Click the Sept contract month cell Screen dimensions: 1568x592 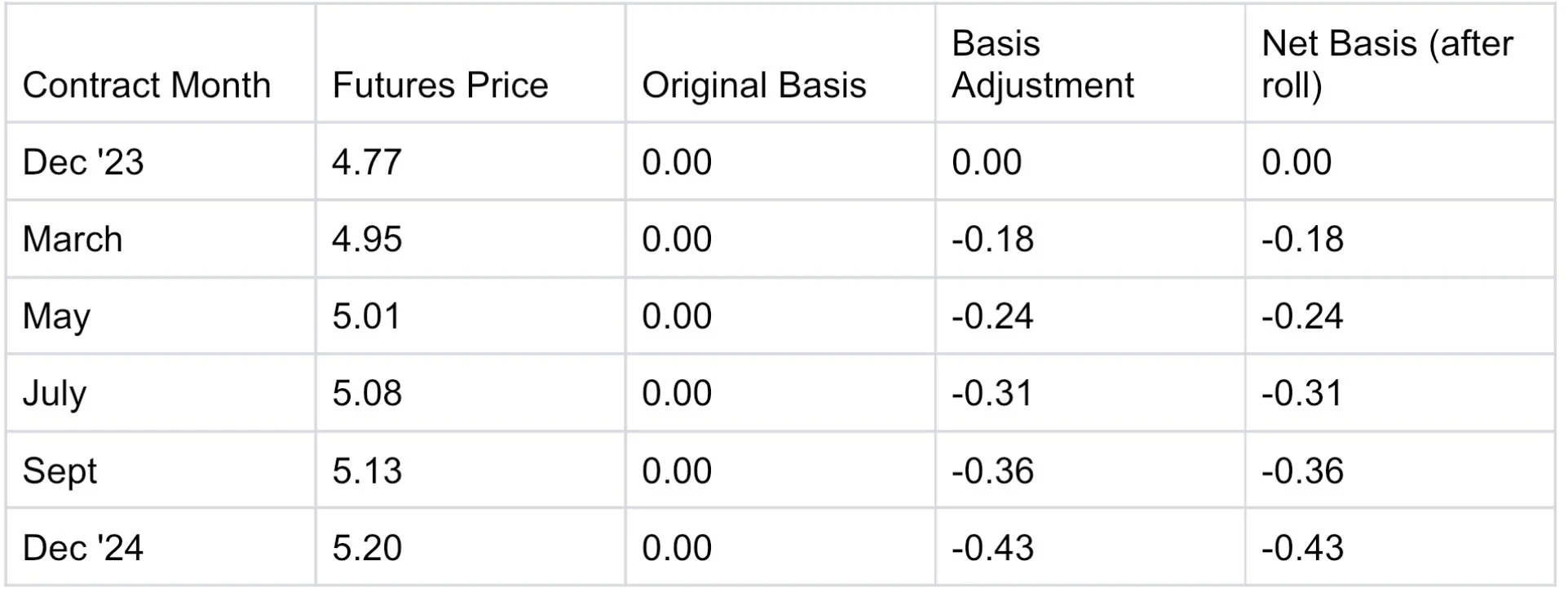click(x=60, y=471)
